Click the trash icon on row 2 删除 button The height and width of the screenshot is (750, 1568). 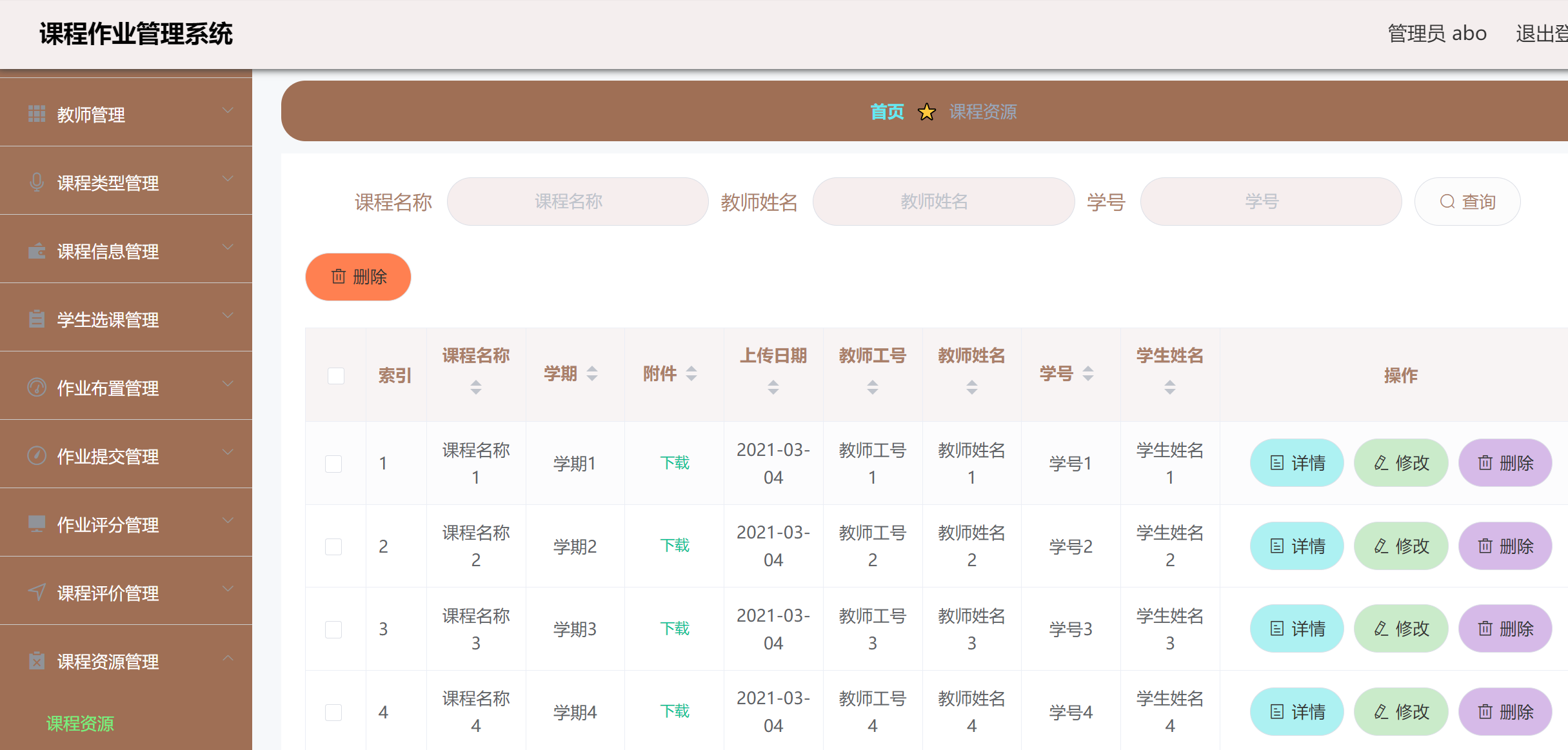coord(1485,546)
